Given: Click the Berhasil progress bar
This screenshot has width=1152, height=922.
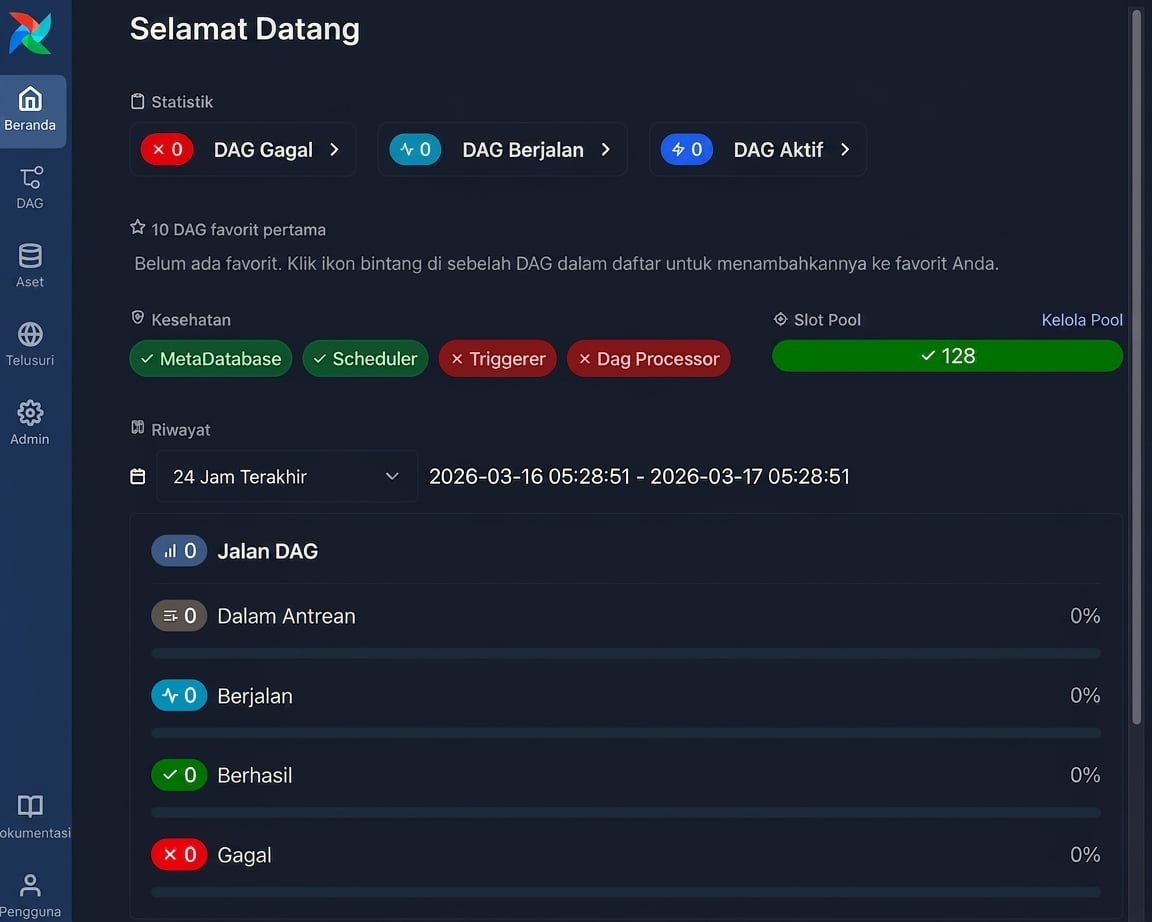Looking at the screenshot, I should (626, 813).
